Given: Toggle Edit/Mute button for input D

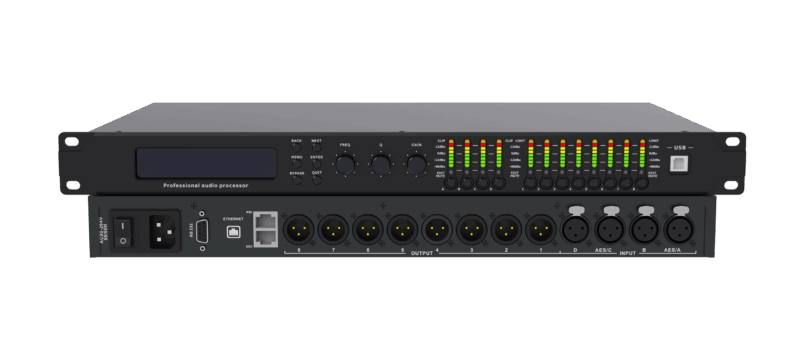Looking at the screenshot, I should (498, 183).
